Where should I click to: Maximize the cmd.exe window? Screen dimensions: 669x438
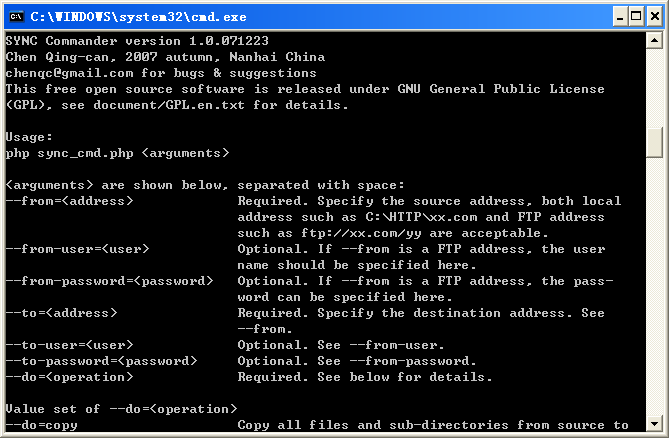coord(636,17)
